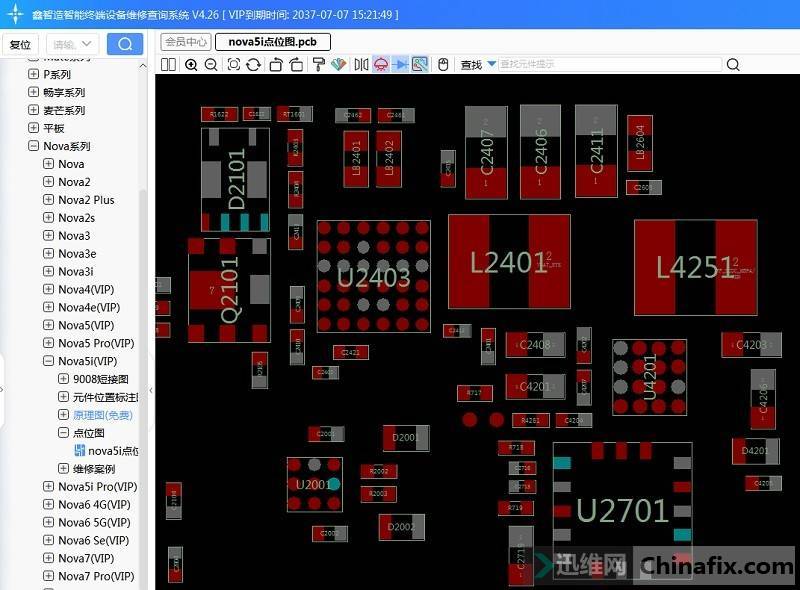Image resolution: width=800 pixels, height=590 pixels.
Task: Click the zoom out magnifier icon
Action: click(x=211, y=65)
